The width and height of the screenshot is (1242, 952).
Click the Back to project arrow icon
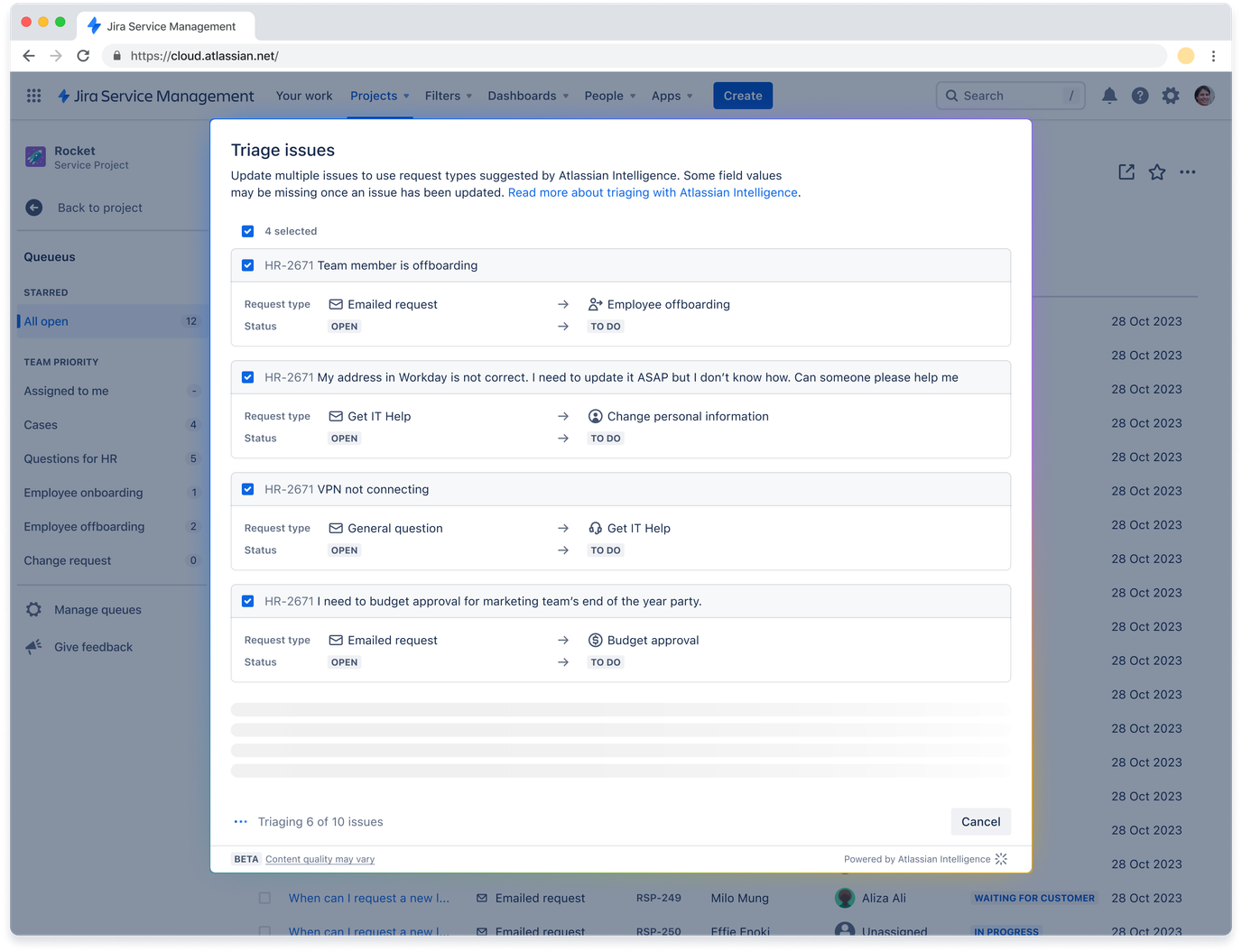33,208
